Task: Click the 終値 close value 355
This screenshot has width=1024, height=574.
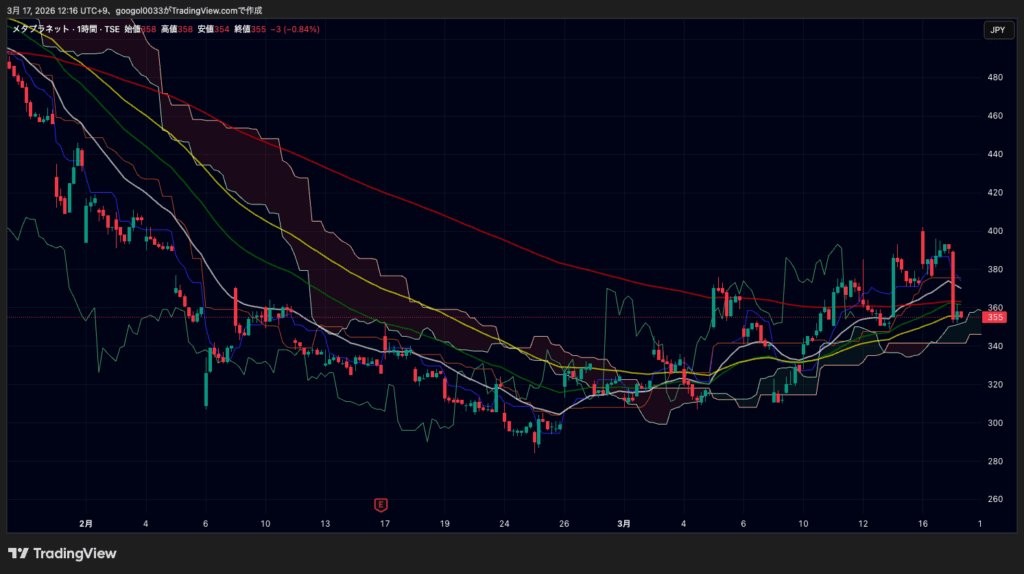Action: point(259,30)
